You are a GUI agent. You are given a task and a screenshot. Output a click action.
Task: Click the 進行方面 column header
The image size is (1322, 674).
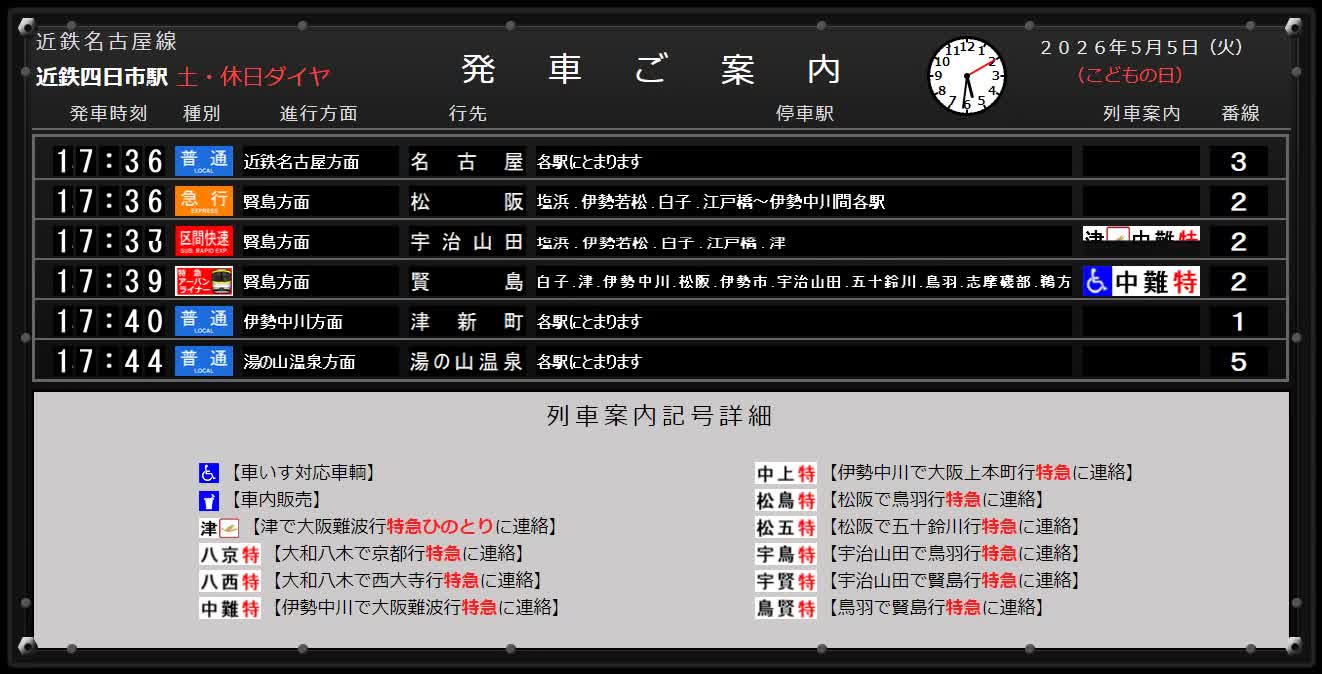(x=318, y=114)
